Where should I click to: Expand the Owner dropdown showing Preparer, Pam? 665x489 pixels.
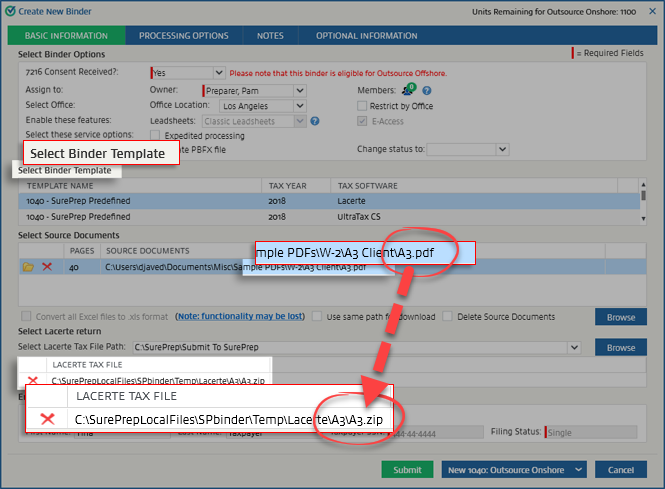(x=299, y=90)
